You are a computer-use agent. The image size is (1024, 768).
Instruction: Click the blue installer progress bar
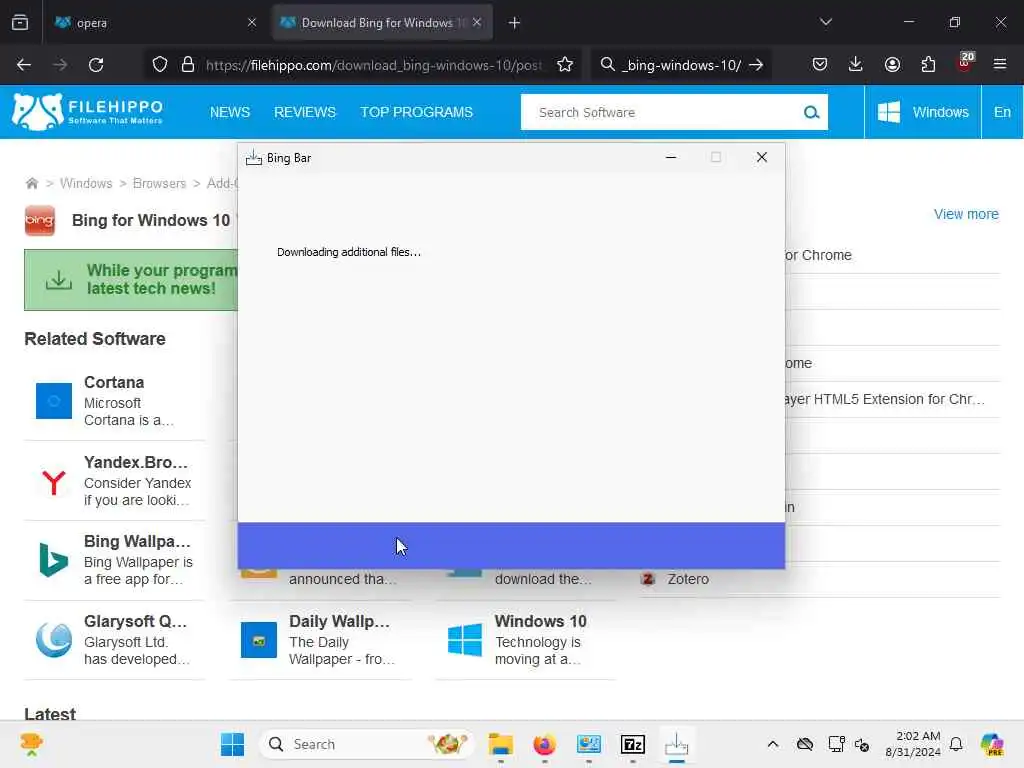511,545
